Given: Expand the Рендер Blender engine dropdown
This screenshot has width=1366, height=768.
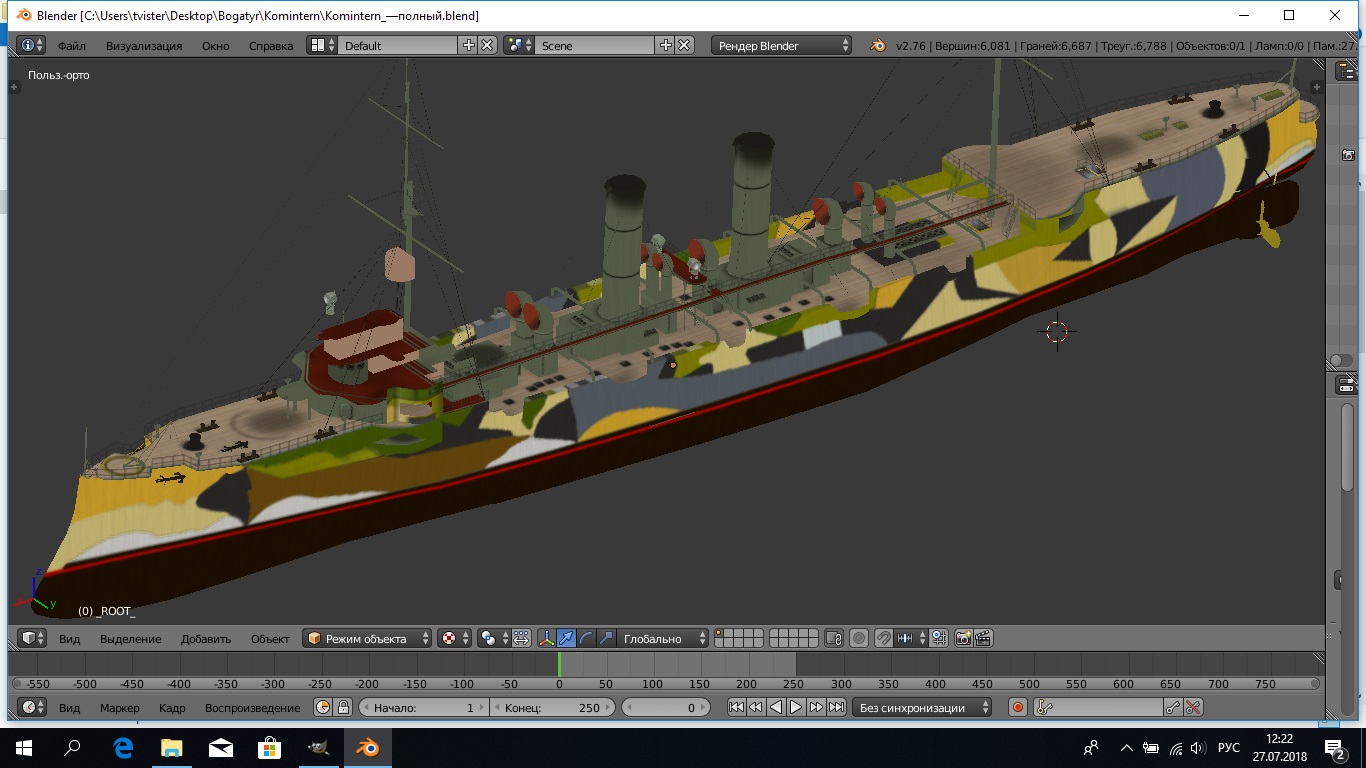Looking at the screenshot, I should coord(781,45).
